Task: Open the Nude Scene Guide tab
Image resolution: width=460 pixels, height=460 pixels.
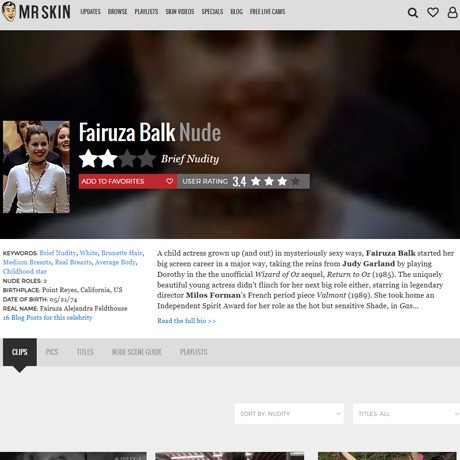Action: tap(137, 352)
